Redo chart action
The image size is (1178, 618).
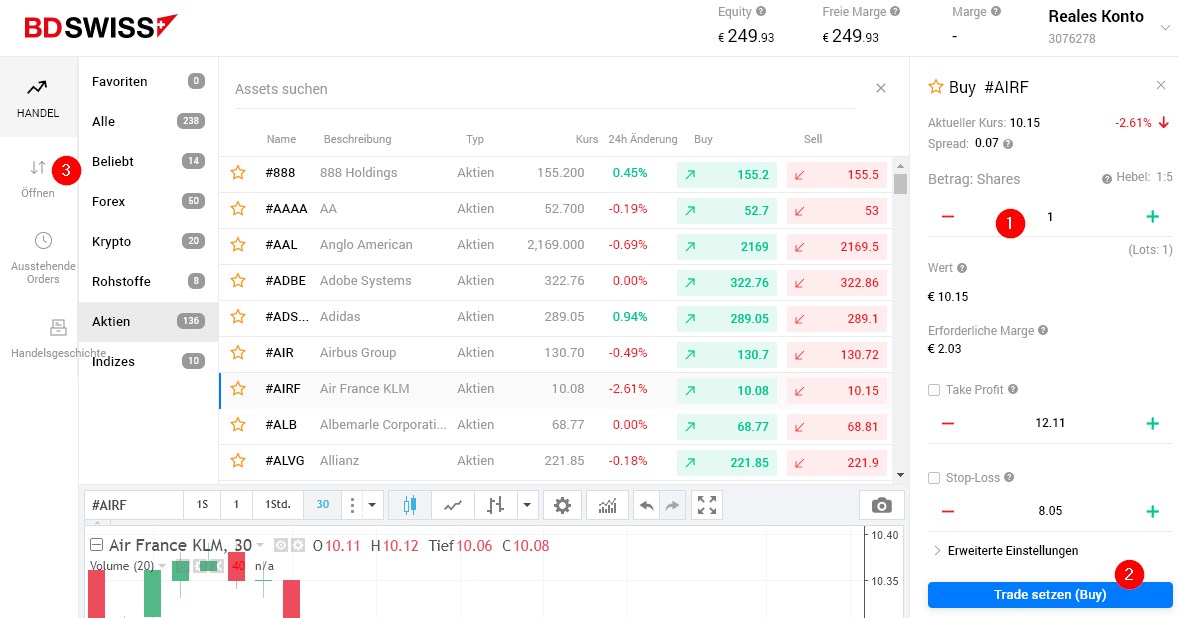coord(672,505)
